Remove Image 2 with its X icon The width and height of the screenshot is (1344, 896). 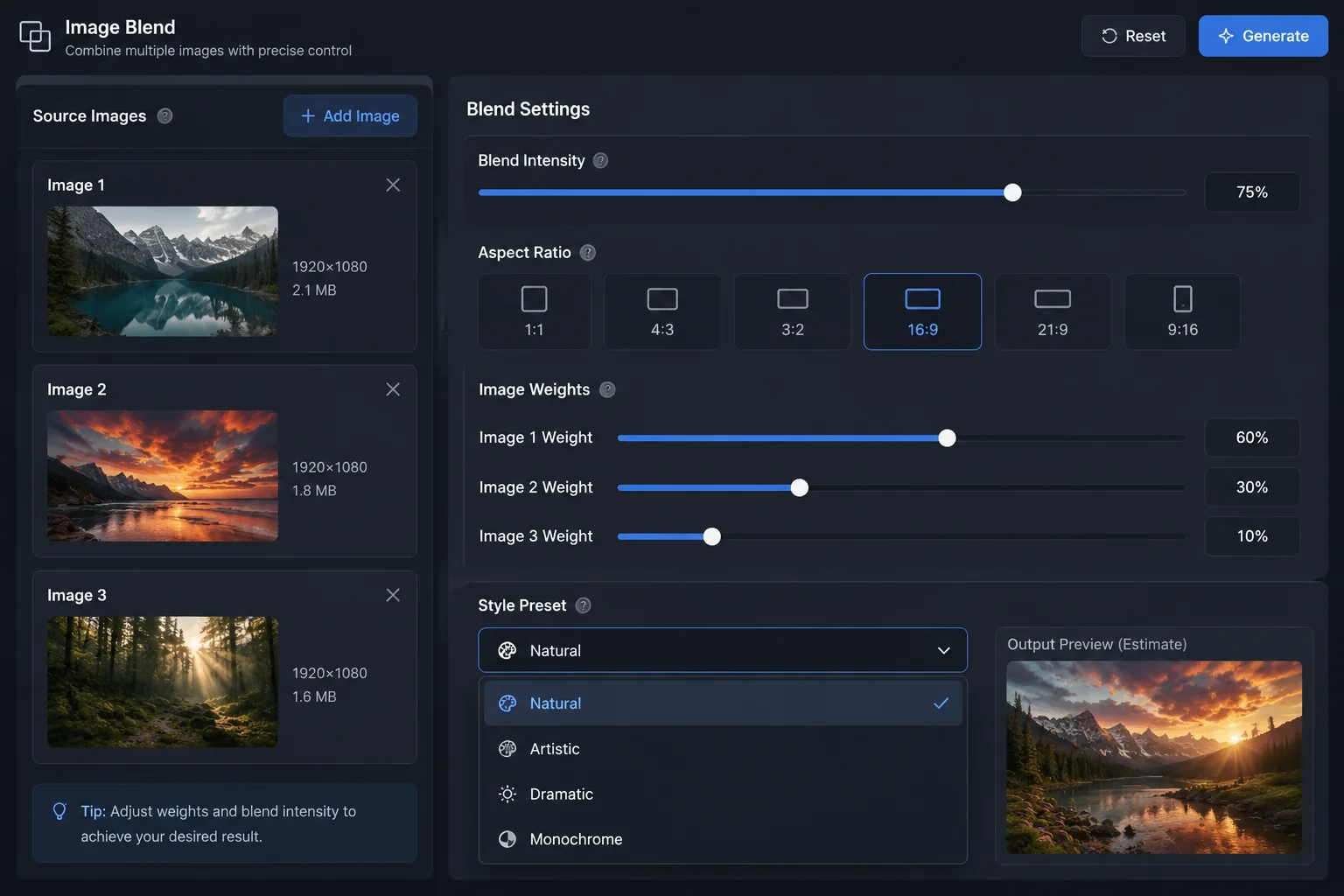click(393, 389)
